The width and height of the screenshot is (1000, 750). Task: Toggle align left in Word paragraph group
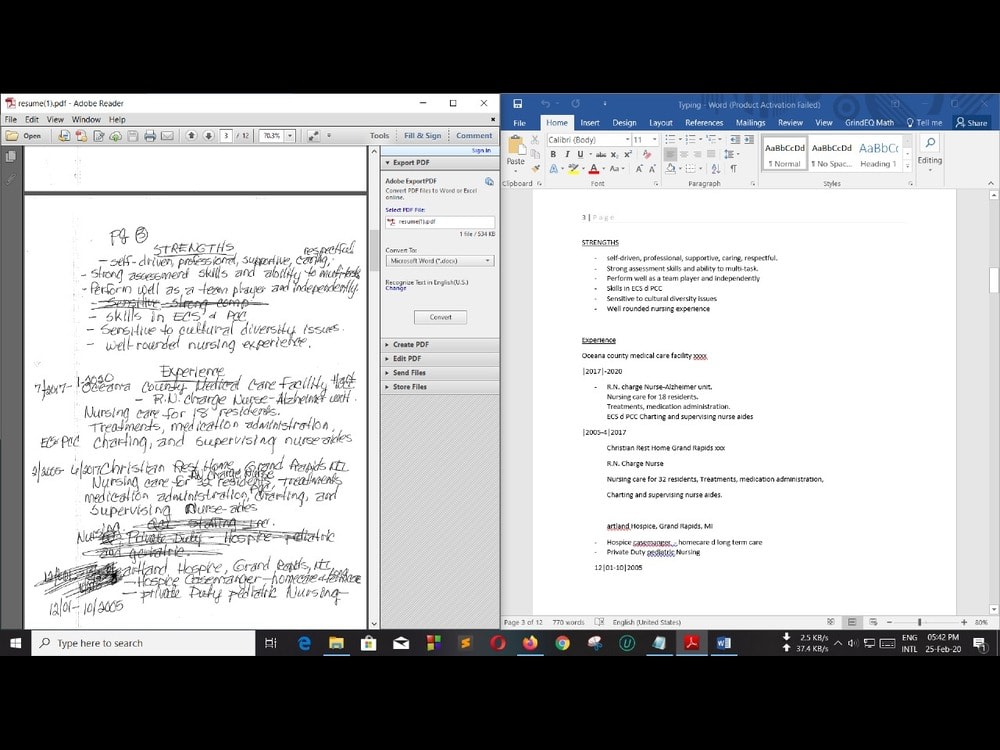tap(670, 154)
